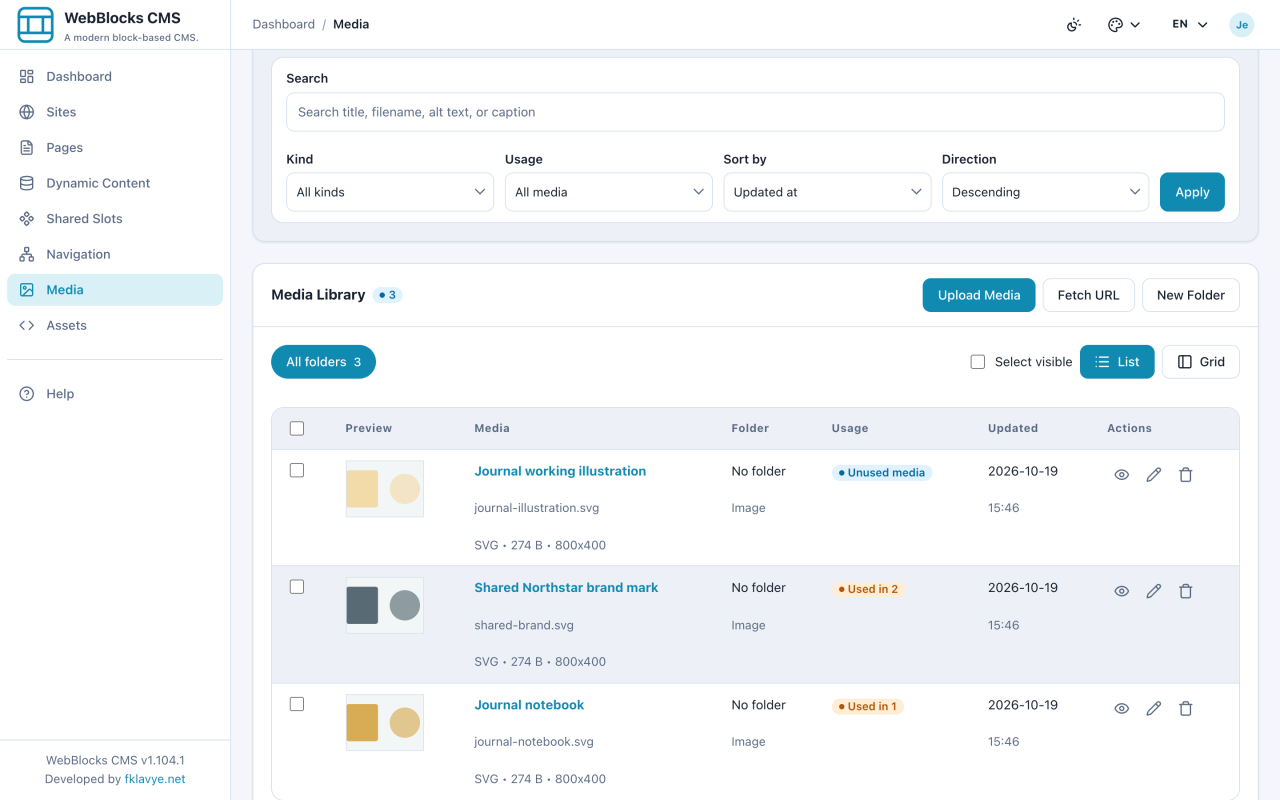Delete Shared Northstar brand mark with trash icon
This screenshot has height=800, width=1280.
[1186, 591]
